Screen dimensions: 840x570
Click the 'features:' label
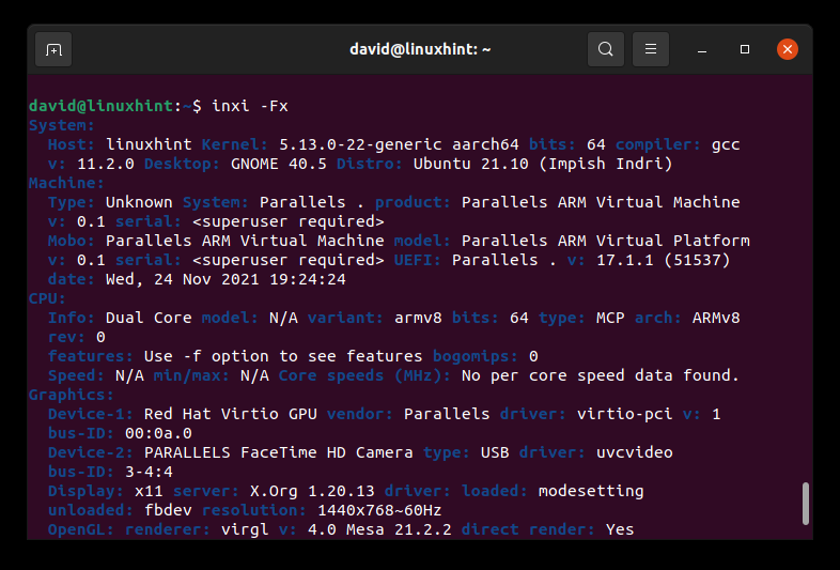point(91,356)
